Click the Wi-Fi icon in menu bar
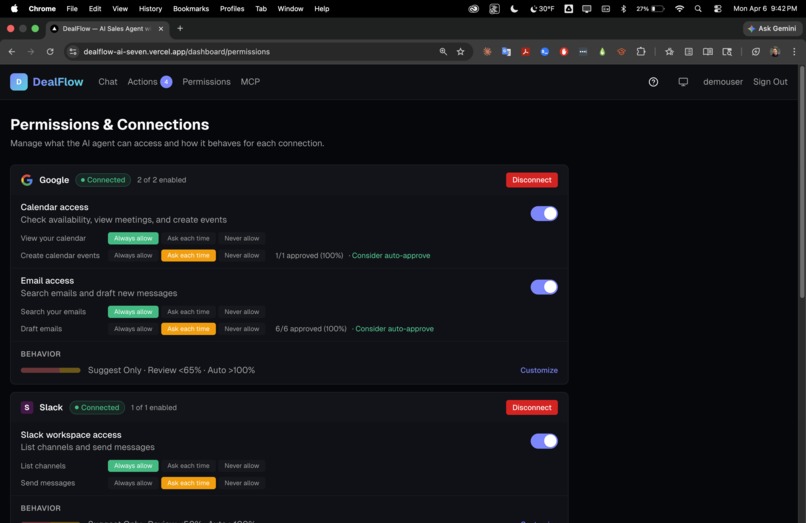 680,9
